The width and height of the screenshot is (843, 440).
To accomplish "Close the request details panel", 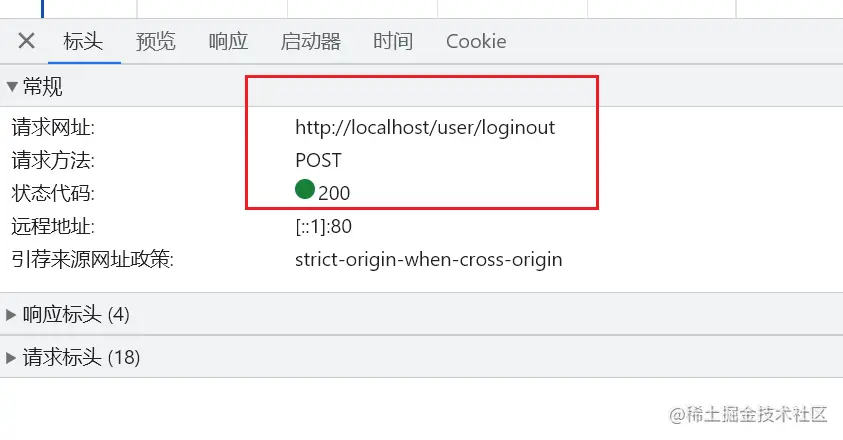I will pyautogui.click(x=26, y=41).
